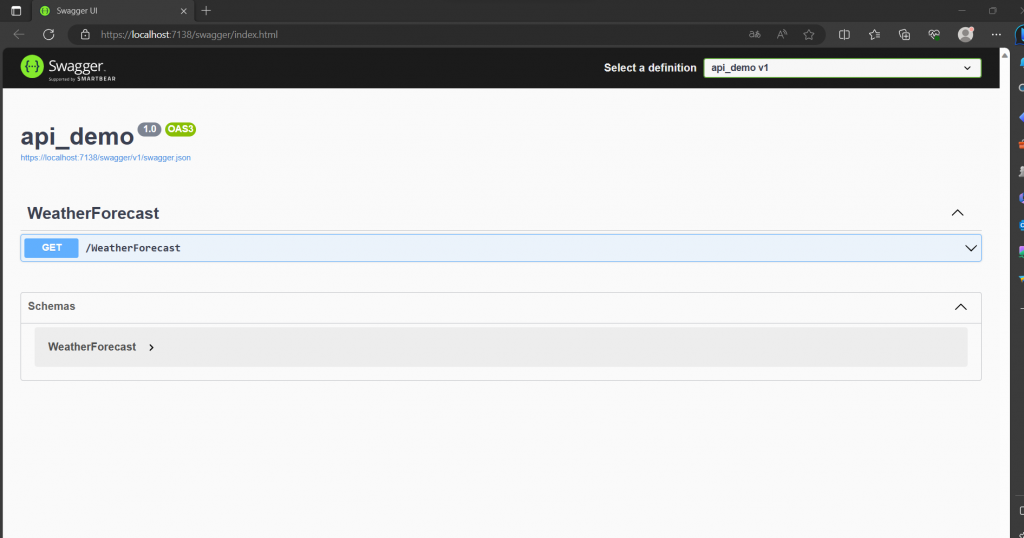Activate the read aloud icon
Image resolution: width=1024 pixels, height=538 pixels.
[x=782, y=35]
